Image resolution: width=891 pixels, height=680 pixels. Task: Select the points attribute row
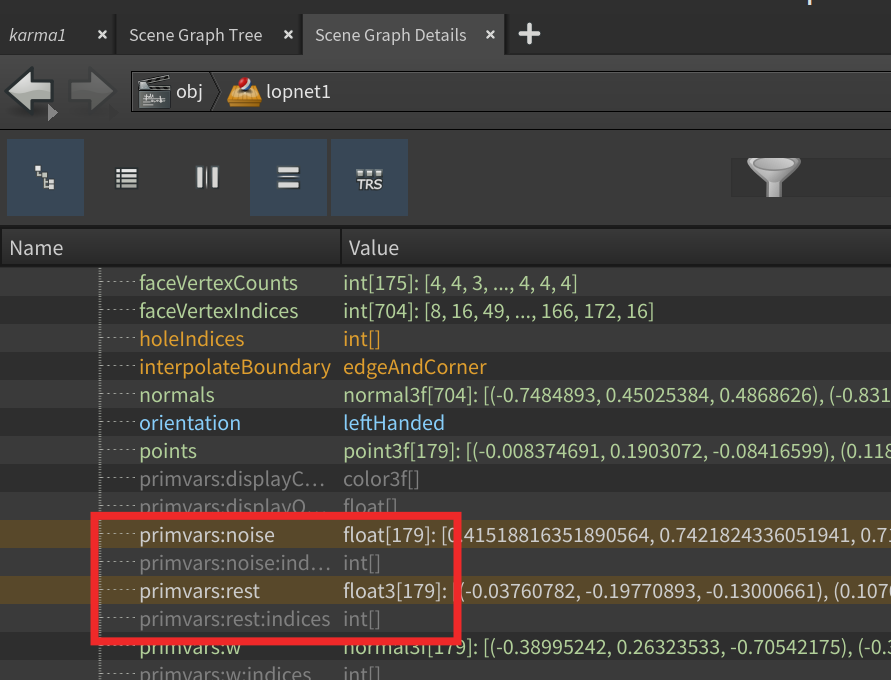[446, 450]
